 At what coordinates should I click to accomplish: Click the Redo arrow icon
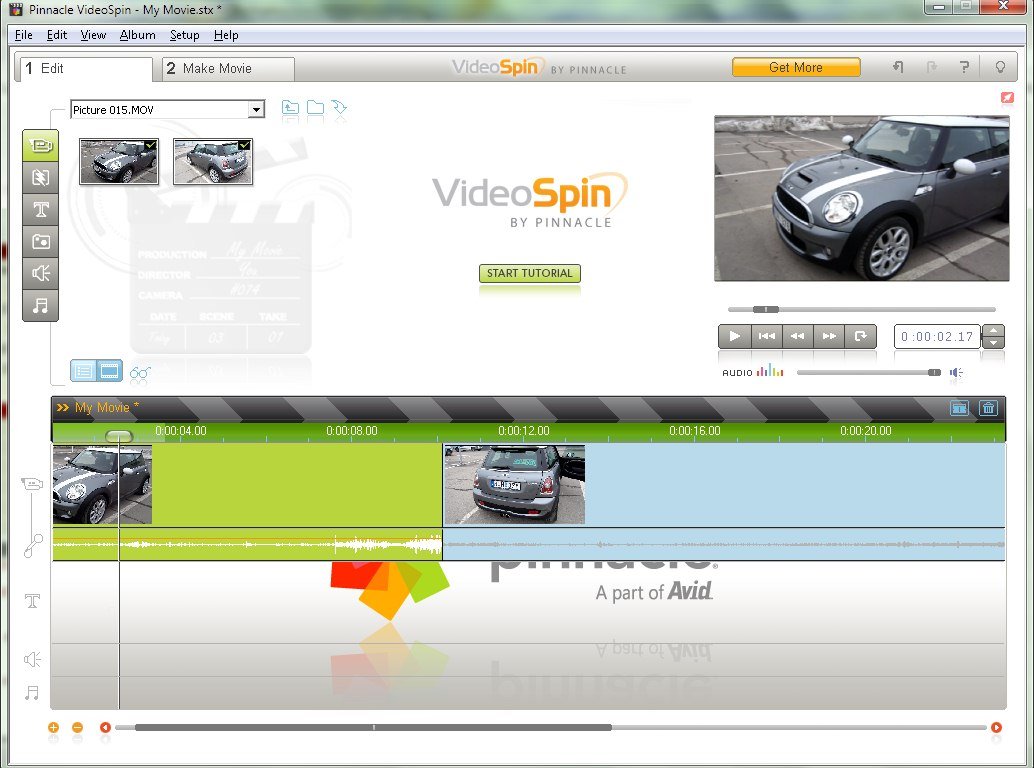click(931, 67)
